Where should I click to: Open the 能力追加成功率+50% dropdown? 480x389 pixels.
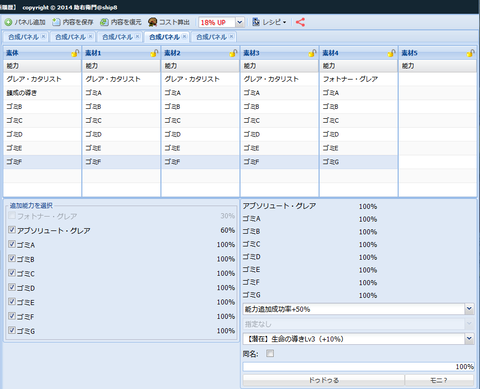(x=469, y=309)
